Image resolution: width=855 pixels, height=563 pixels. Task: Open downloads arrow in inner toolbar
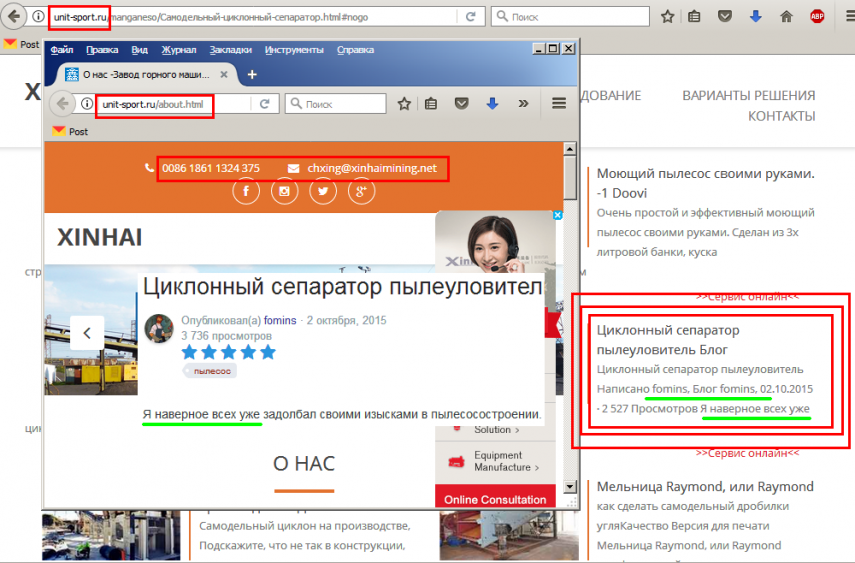click(492, 104)
